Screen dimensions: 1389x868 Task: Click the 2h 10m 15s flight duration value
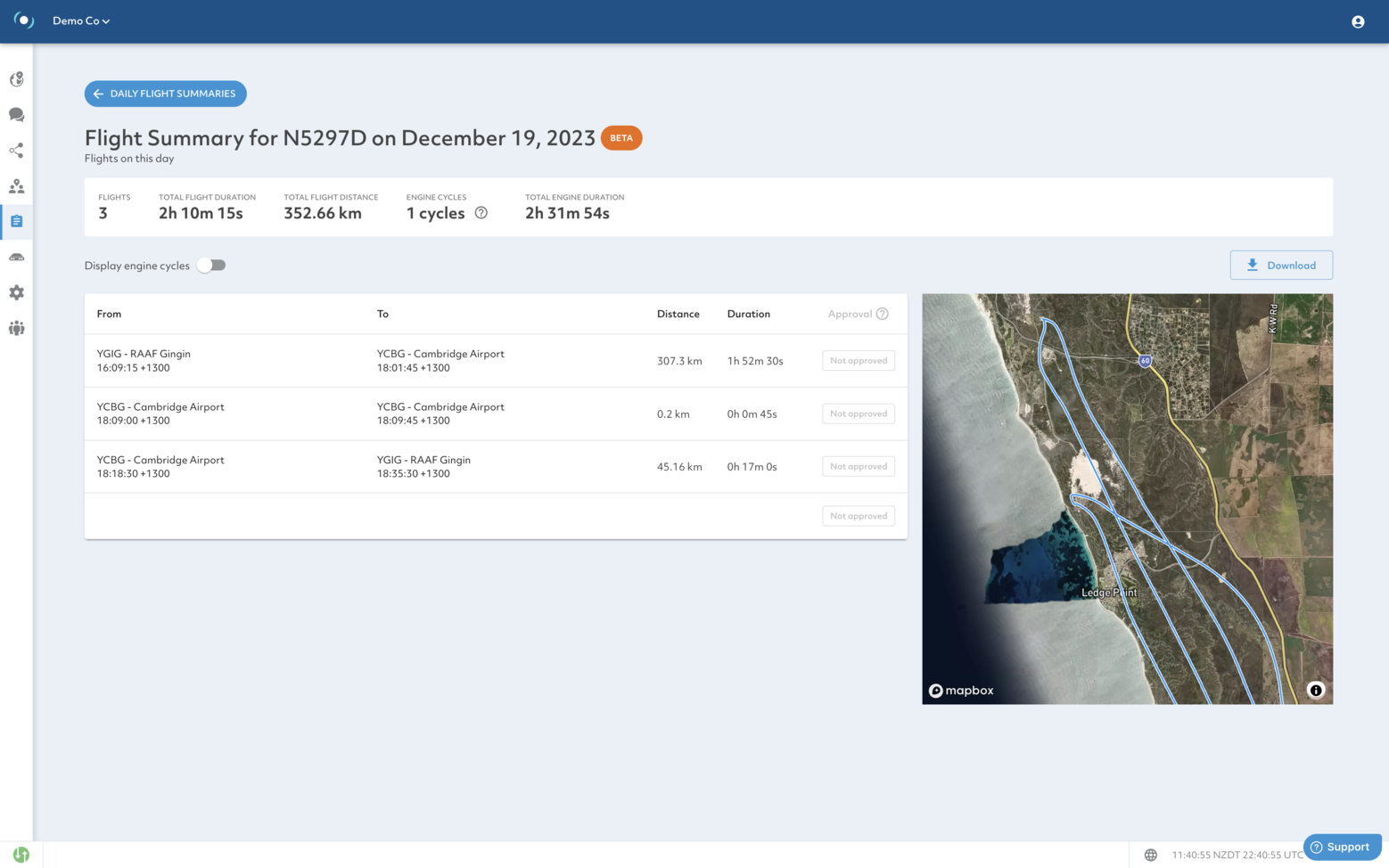201,213
